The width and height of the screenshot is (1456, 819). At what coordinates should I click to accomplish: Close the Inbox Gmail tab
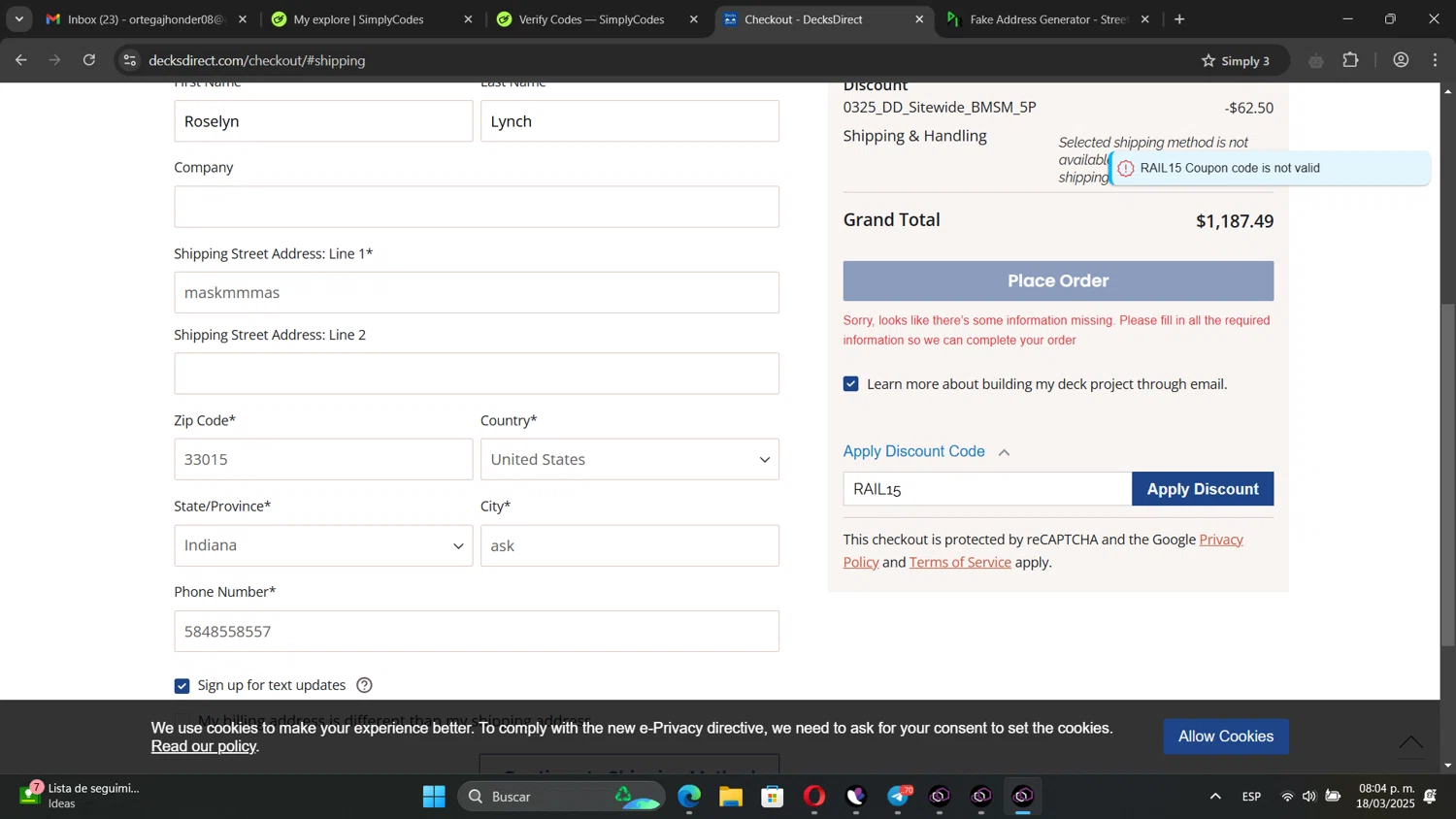(x=243, y=19)
